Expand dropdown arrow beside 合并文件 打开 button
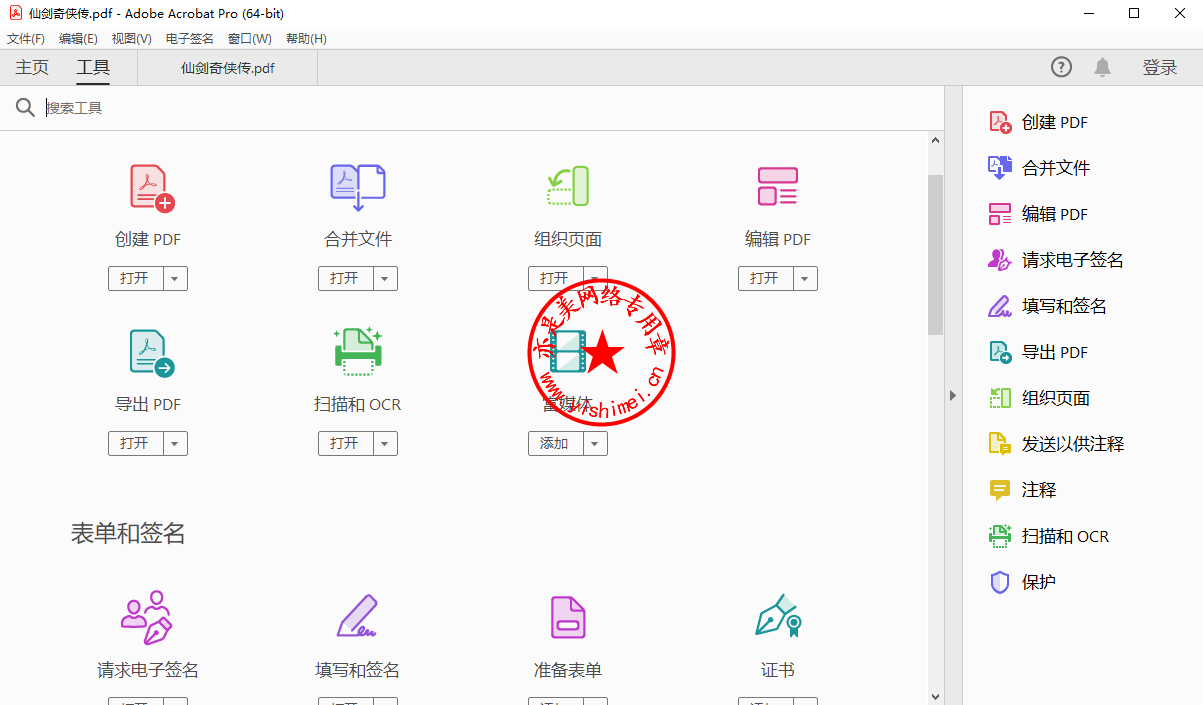Screen dimensions: 1203x705 tap(385, 278)
